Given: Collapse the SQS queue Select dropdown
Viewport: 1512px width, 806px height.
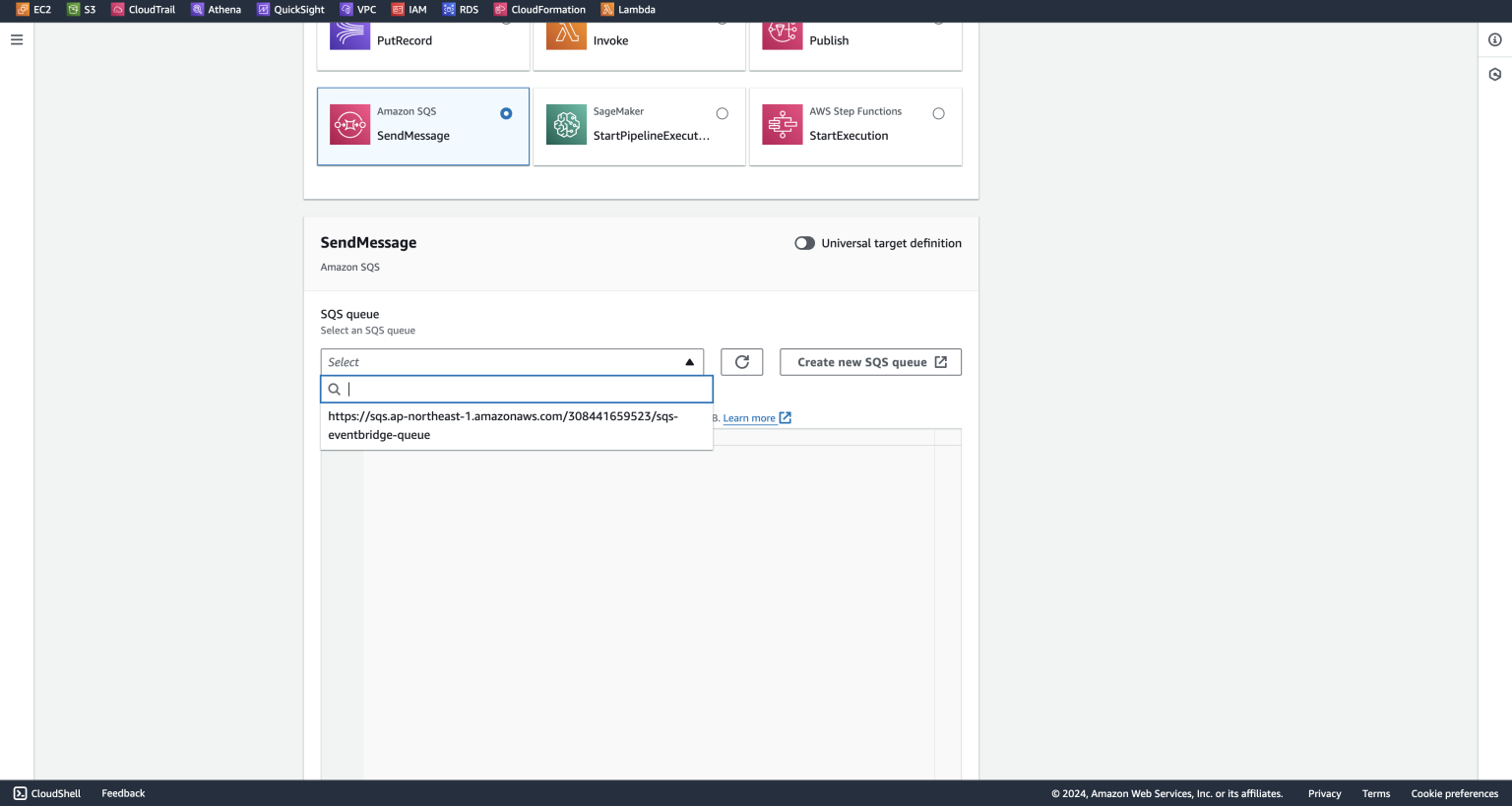Looking at the screenshot, I should [689, 361].
